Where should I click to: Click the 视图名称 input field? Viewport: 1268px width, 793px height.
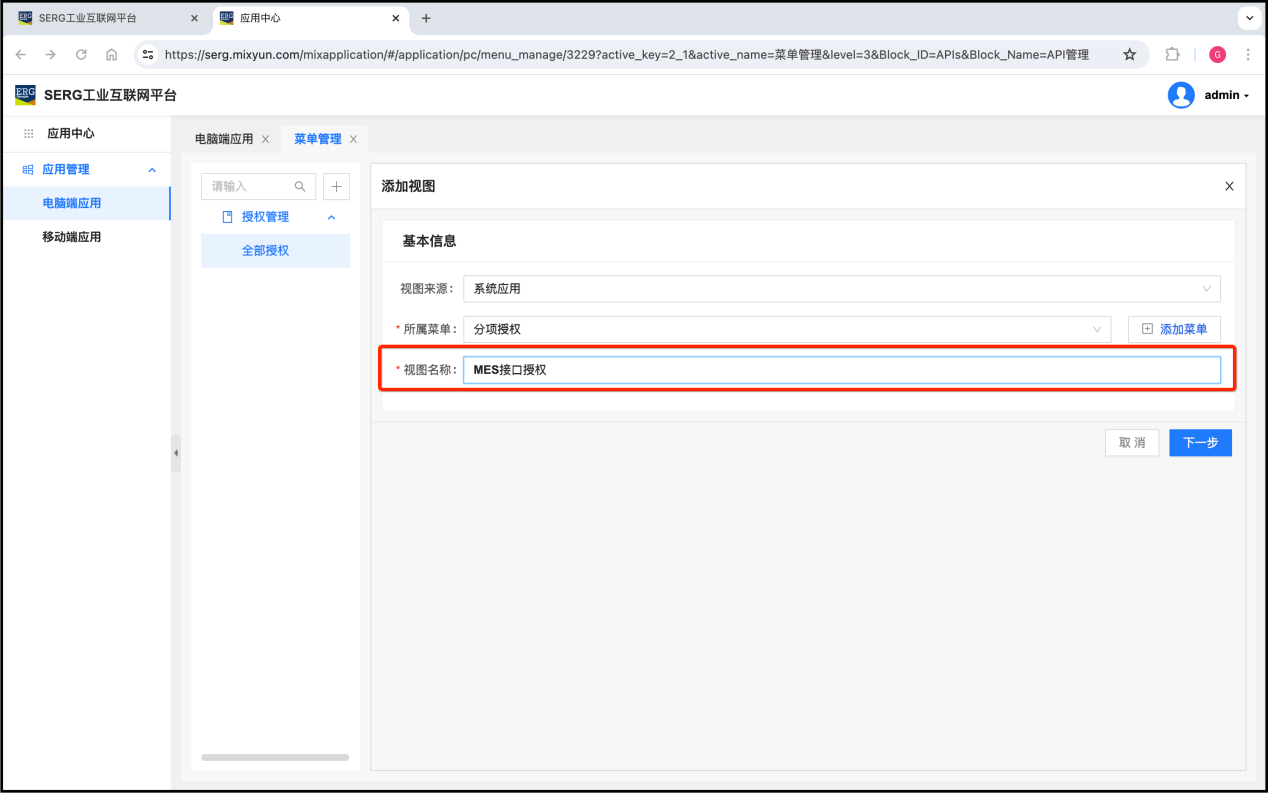click(x=841, y=370)
